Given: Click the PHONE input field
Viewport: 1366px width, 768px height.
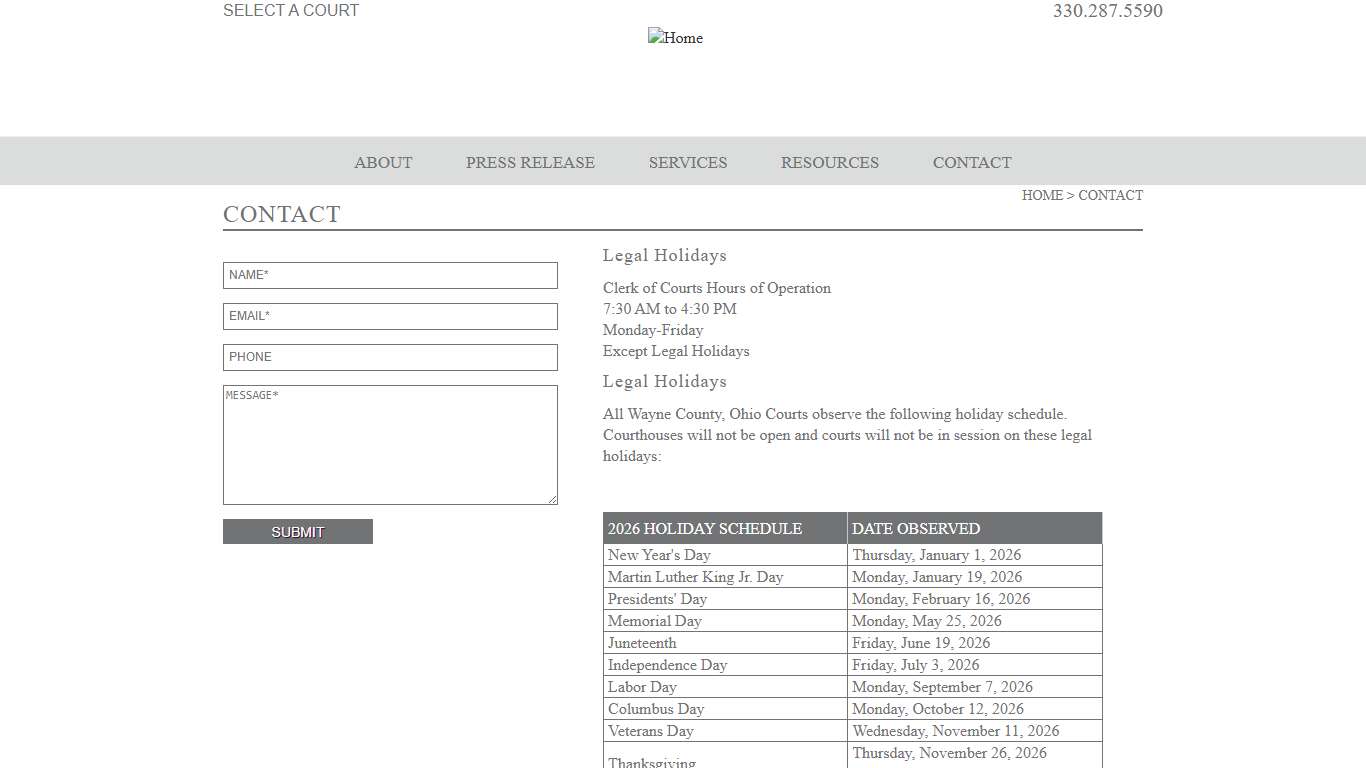Looking at the screenshot, I should [x=390, y=357].
